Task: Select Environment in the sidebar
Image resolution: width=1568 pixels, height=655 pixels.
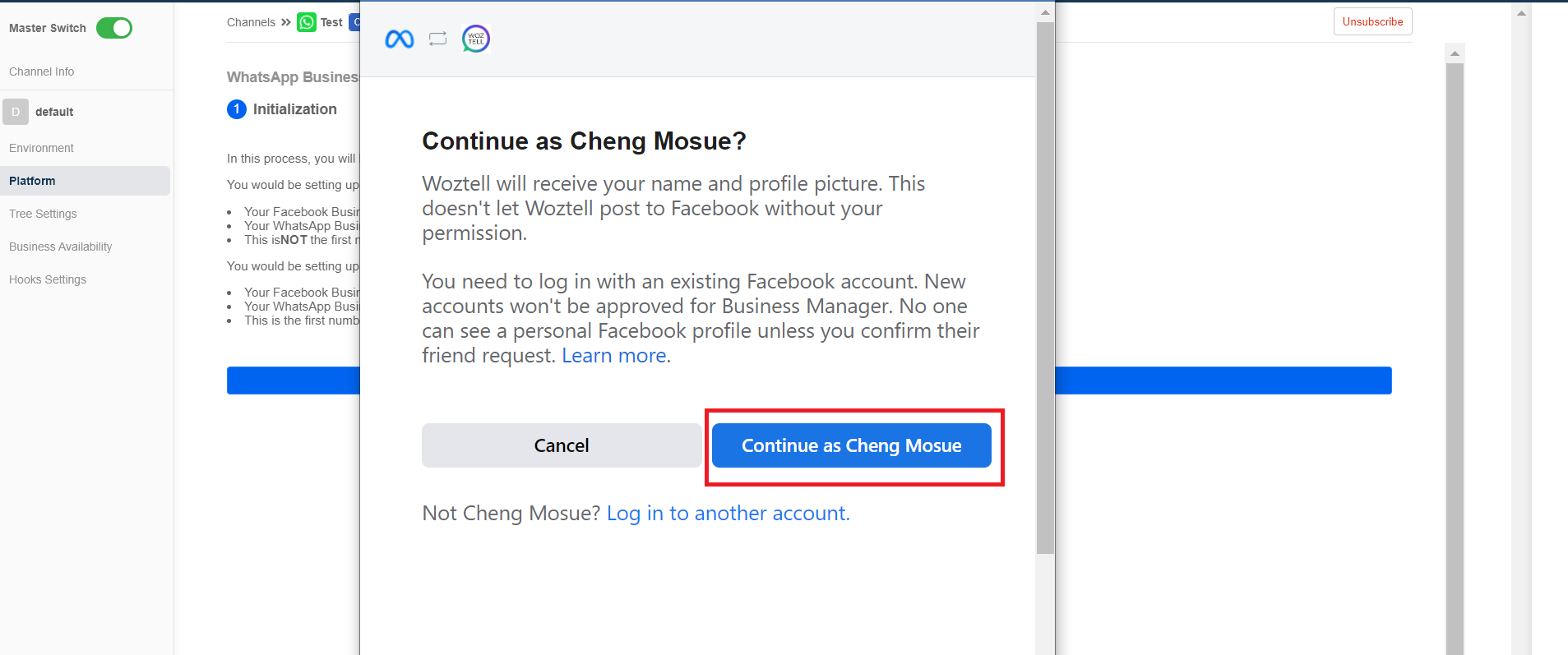Action: pyautogui.click(x=42, y=148)
